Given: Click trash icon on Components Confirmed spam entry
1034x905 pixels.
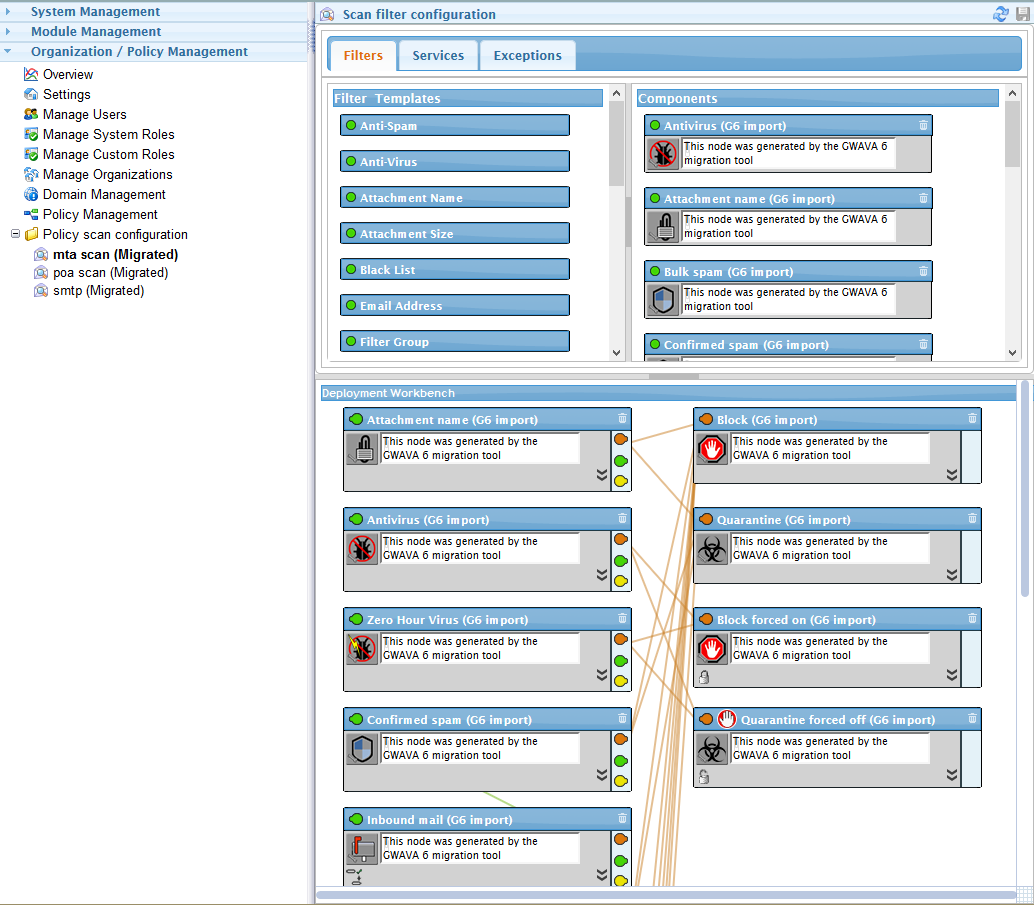Looking at the screenshot, I should (923, 344).
